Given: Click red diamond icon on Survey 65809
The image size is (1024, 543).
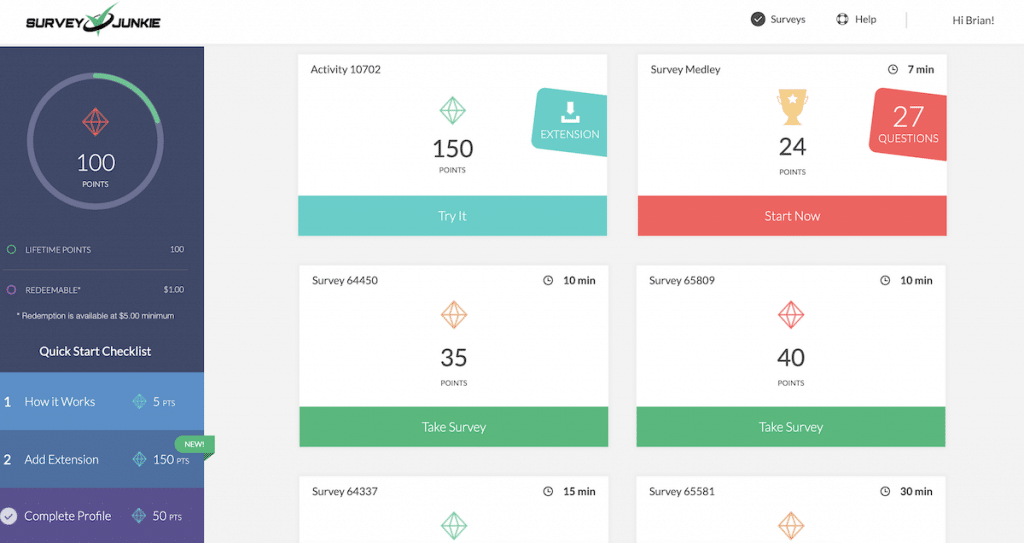Looking at the screenshot, I should click(791, 315).
